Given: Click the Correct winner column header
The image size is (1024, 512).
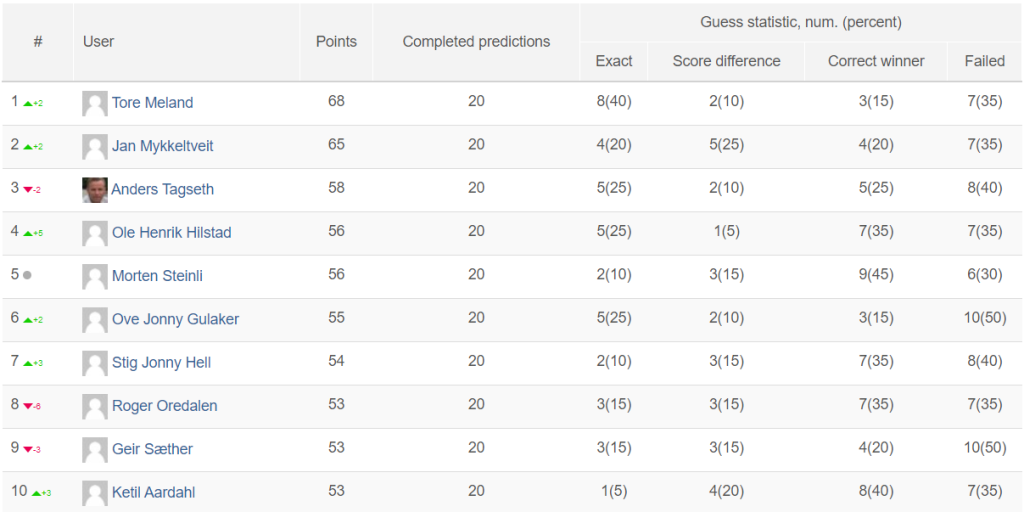Looking at the screenshot, I should click(x=876, y=61).
